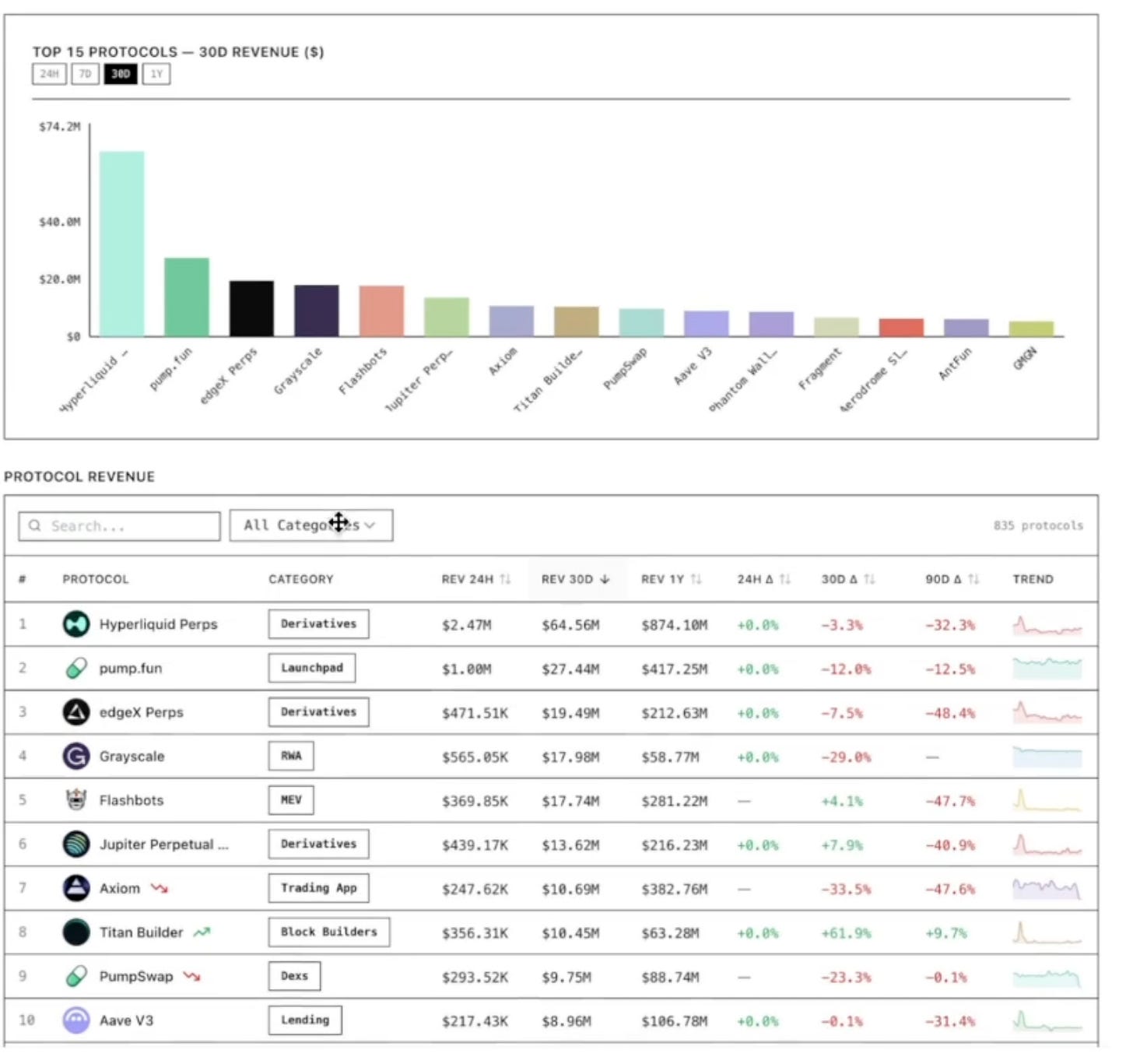Click the Hyperliquid bar in the chart
1133x1064 pixels.
pos(121,244)
